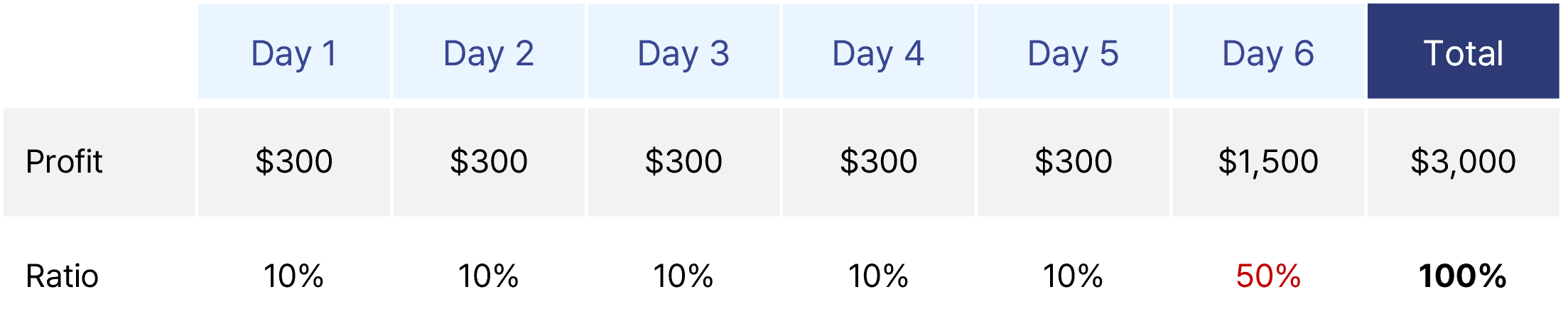Viewport: 1568px width, 336px height.
Task: Select Day 1 ratio 10% value
Action: pos(294,276)
